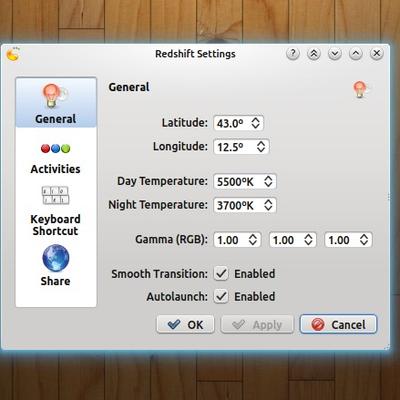This screenshot has width=400, height=400.
Task: Click the Longitude value field
Action: 241,147
